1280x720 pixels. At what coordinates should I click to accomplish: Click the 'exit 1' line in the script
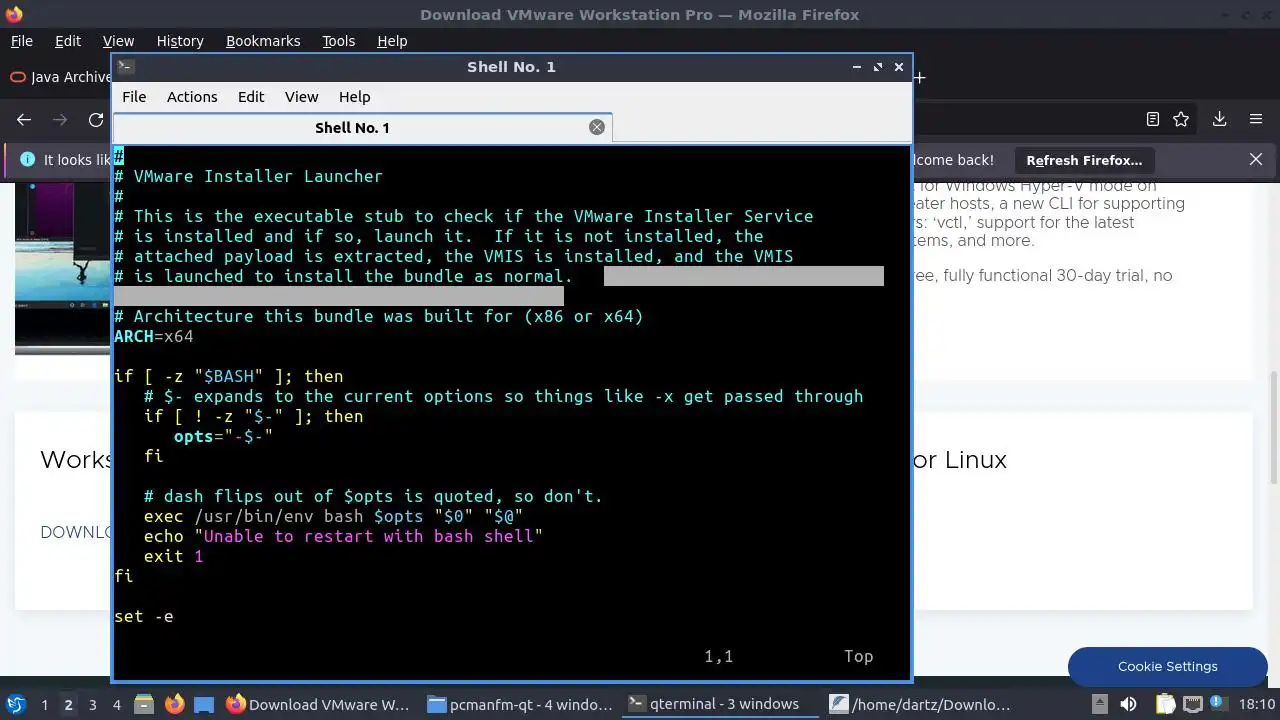click(x=173, y=556)
